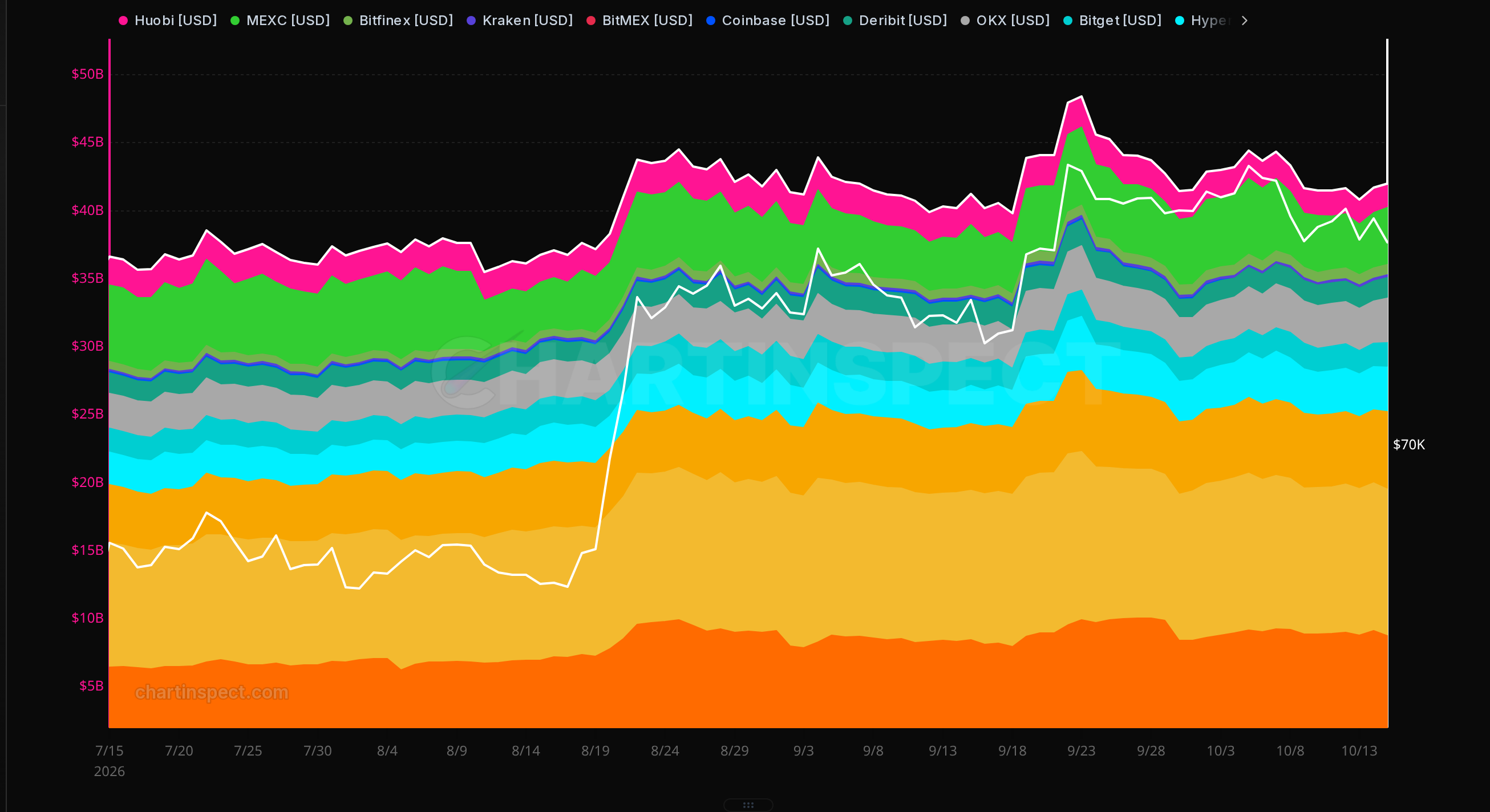
Task: Click the $25B y-axis label
Action: point(87,413)
